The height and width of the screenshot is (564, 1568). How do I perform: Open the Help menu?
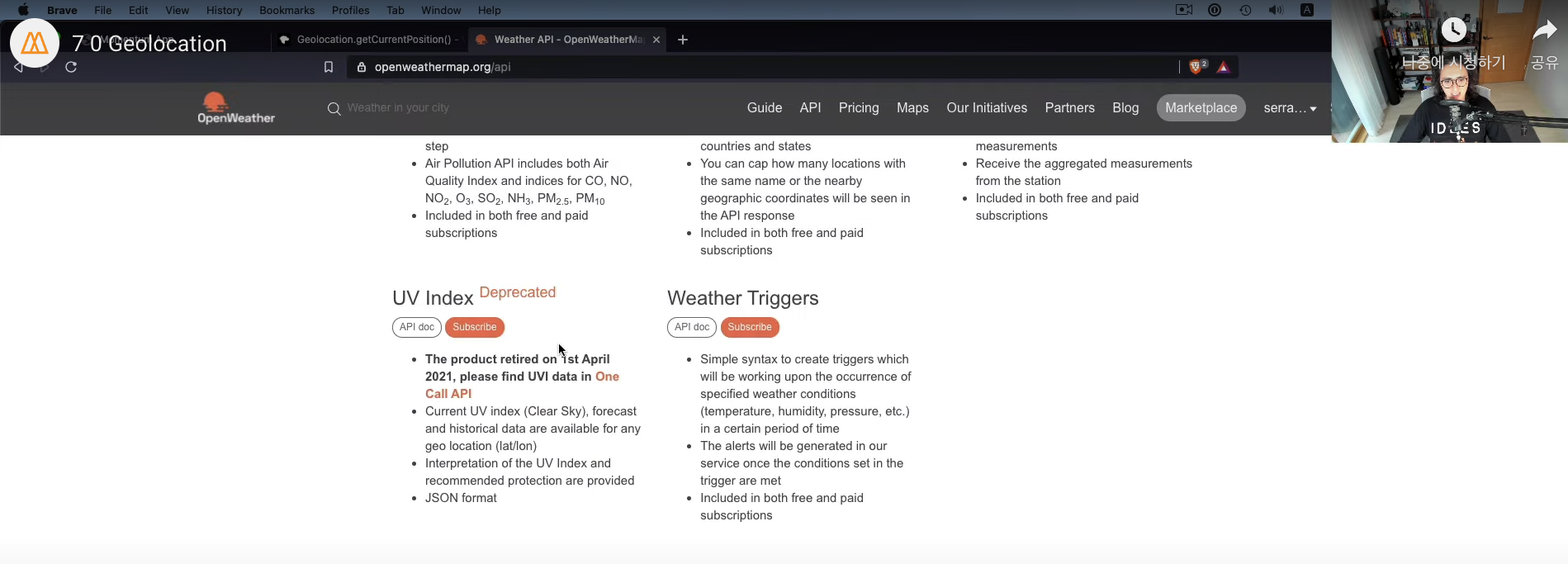(489, 10)
